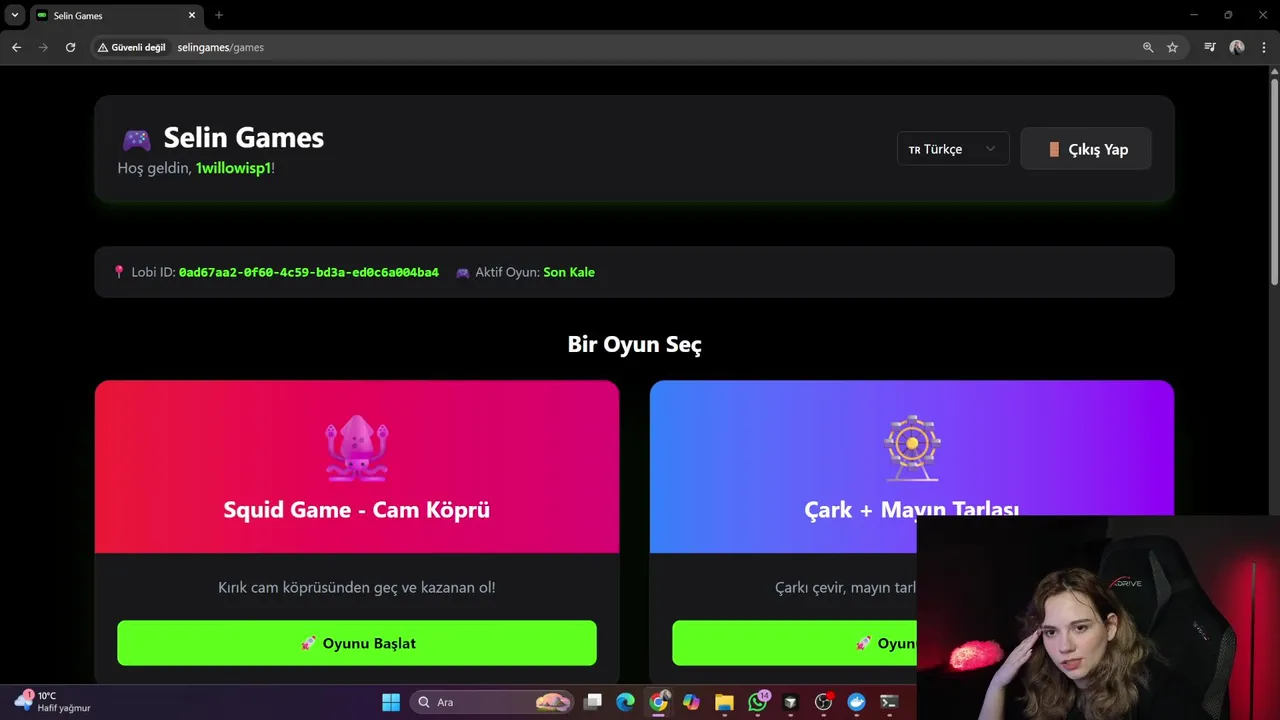The height and width of the screenshot is (720, 1280).
Task: Open the media controls icon in Chrome toolbar
Action: [1210, 47]
